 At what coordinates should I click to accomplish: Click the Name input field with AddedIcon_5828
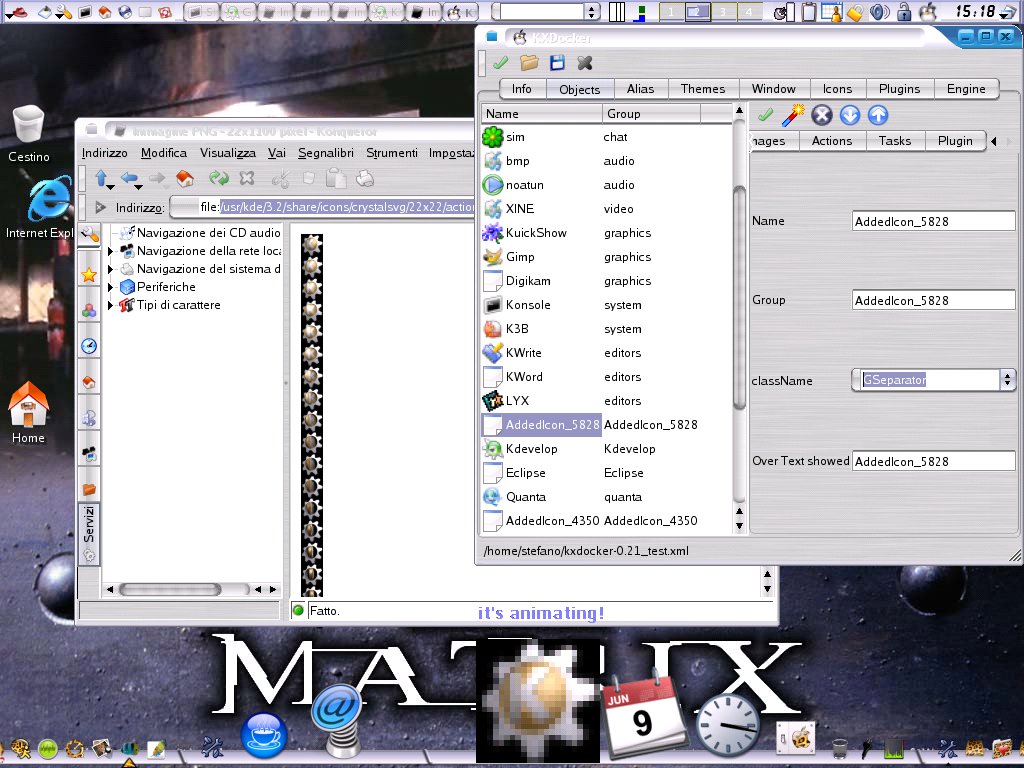tap(933, 221)
